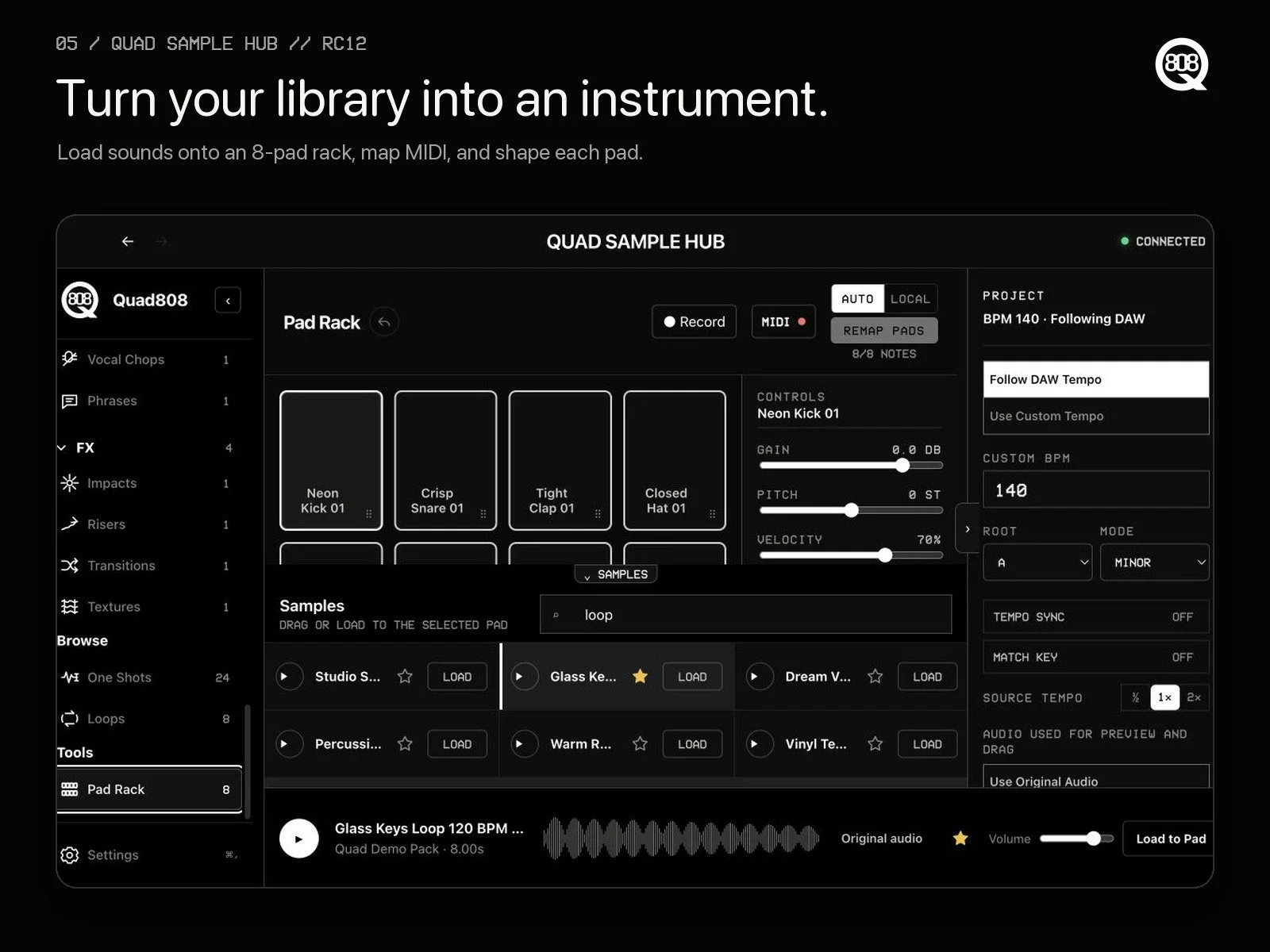
Task: Load the Studio S... sample
Action: click(x=457, y=677)
